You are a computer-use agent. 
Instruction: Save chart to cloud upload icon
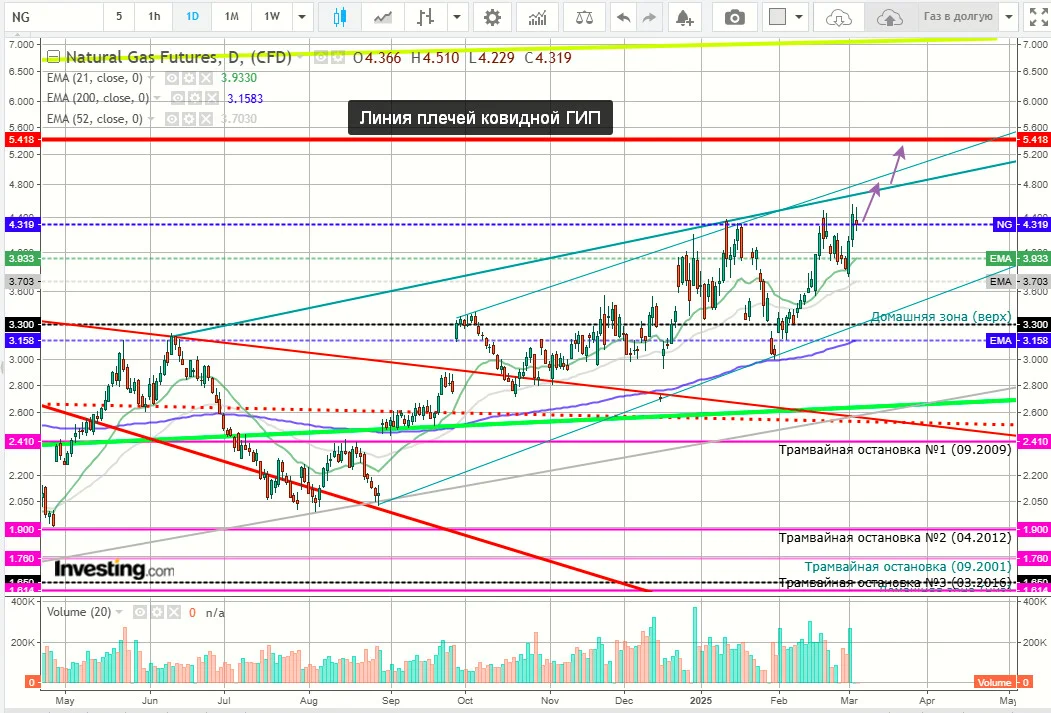point(889,17)
